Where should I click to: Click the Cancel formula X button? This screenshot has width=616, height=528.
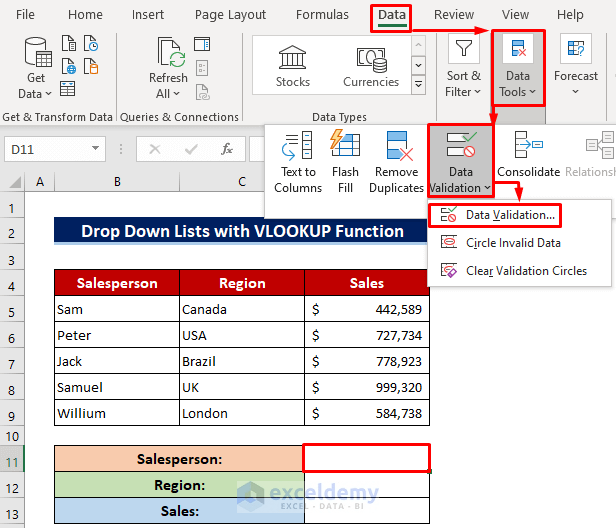point(155,149)
